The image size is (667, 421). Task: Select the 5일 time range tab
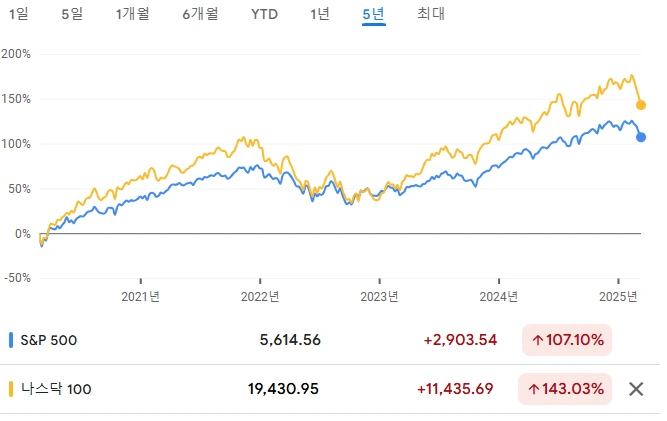(72, 14)
